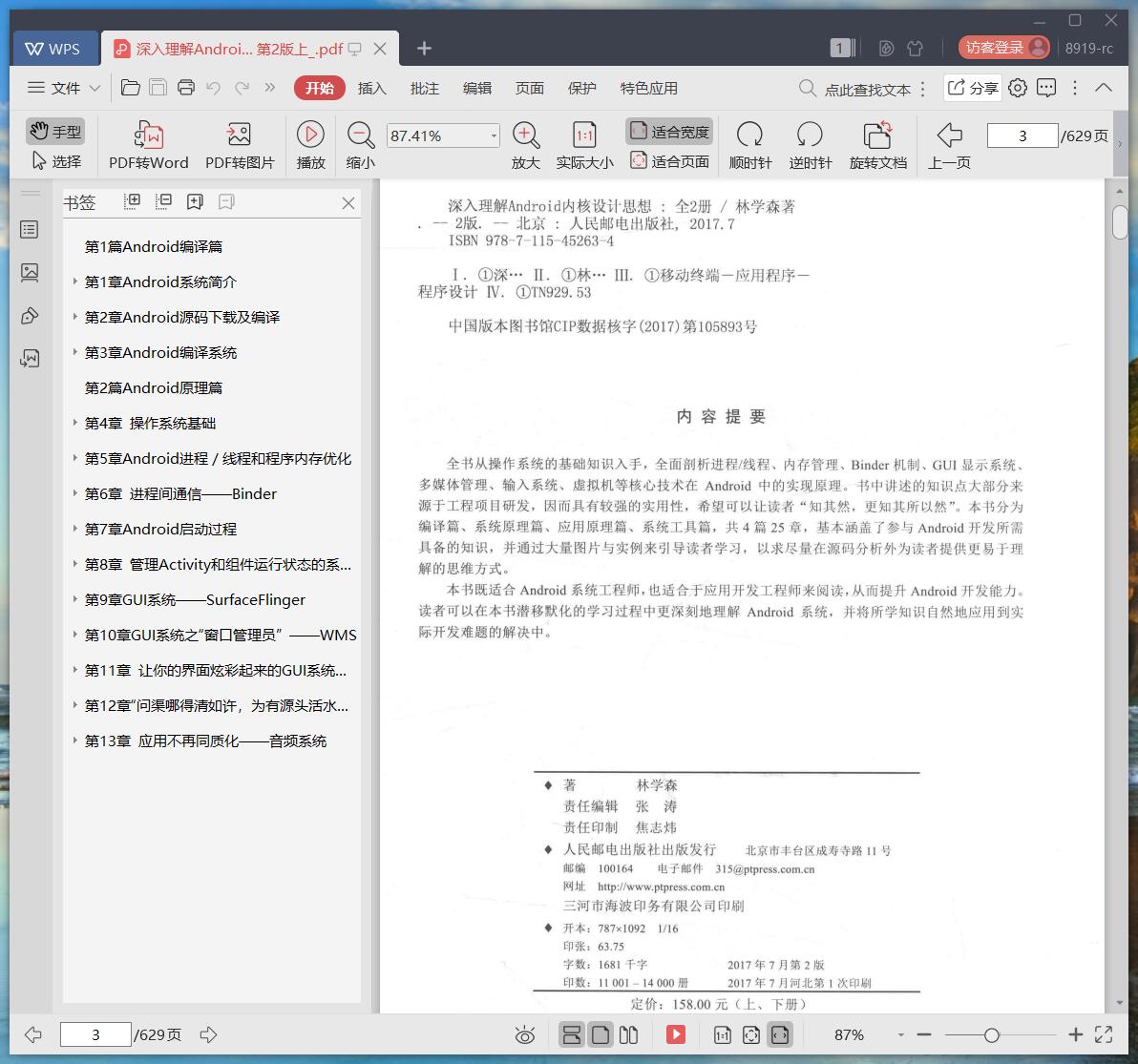The height and width of the screenshot is (1064, 1138).
Task: Click red play button in status bar
Action: click(x=676, y=1034)
